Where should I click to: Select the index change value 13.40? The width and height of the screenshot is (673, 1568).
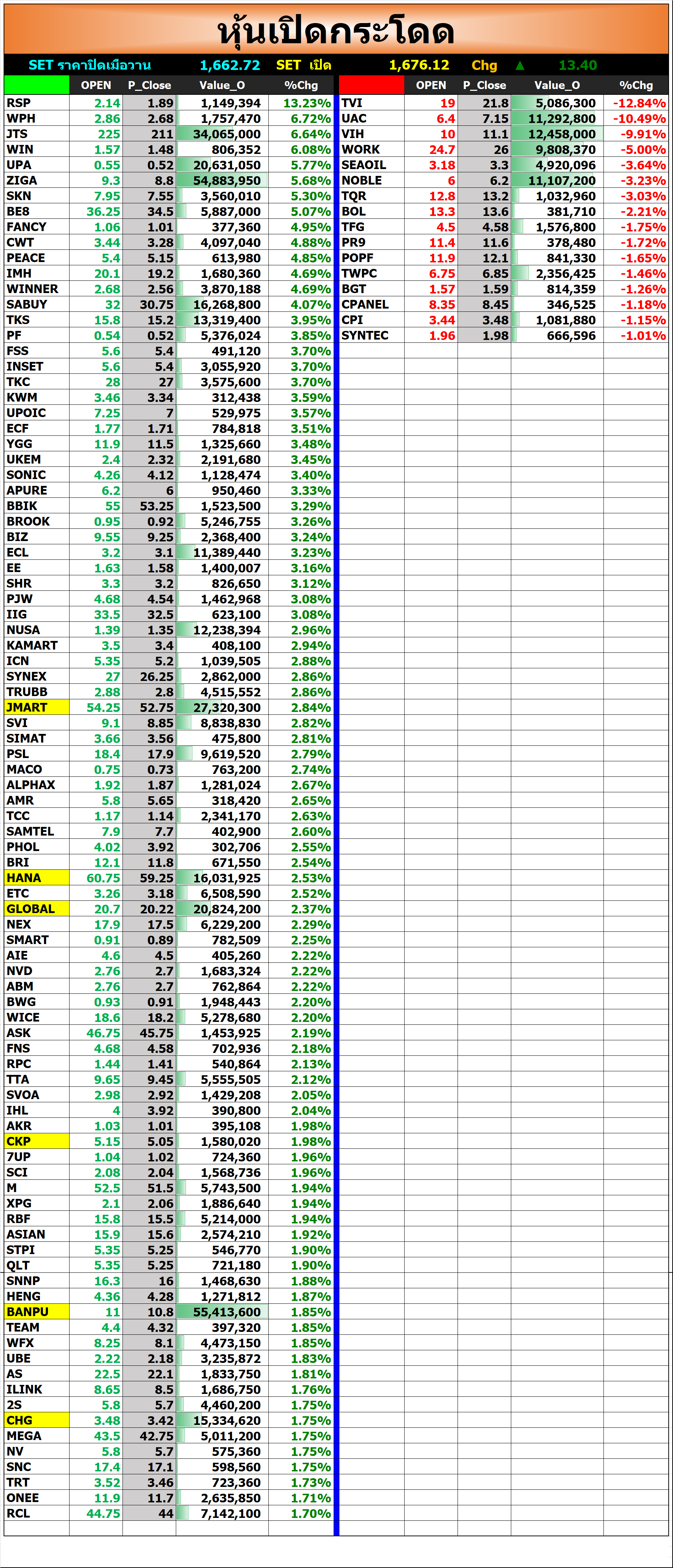point(578,65)
